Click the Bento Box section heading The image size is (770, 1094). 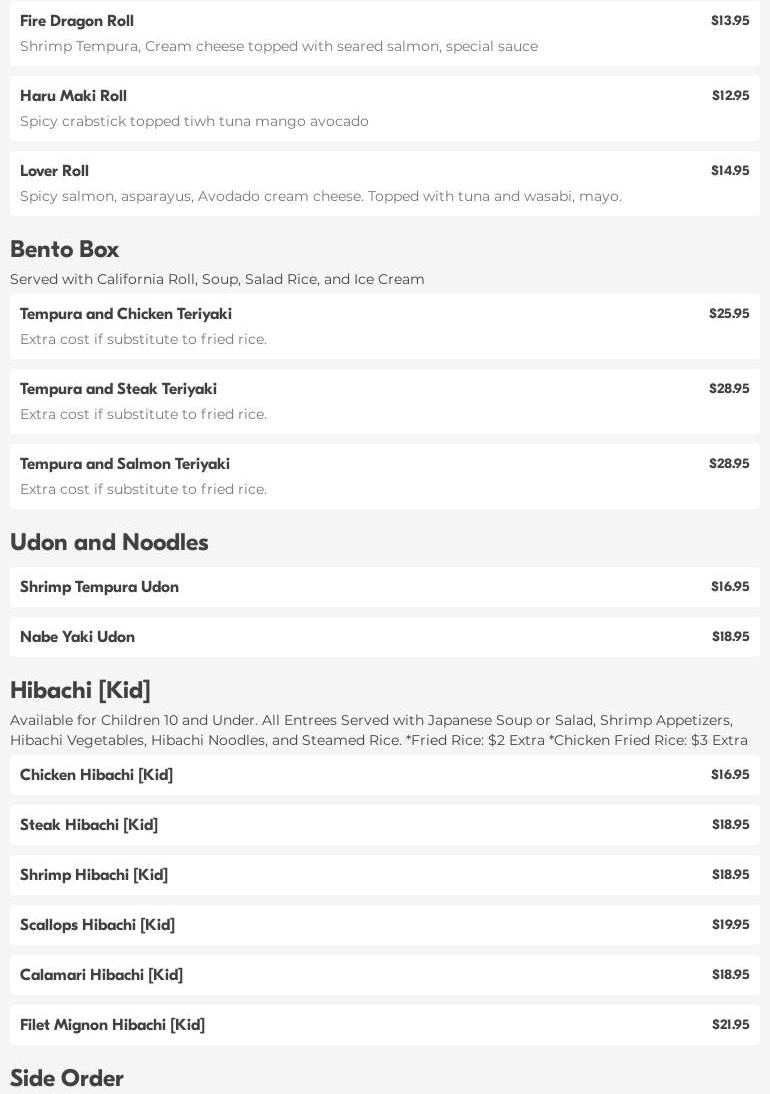pos(65,249)
